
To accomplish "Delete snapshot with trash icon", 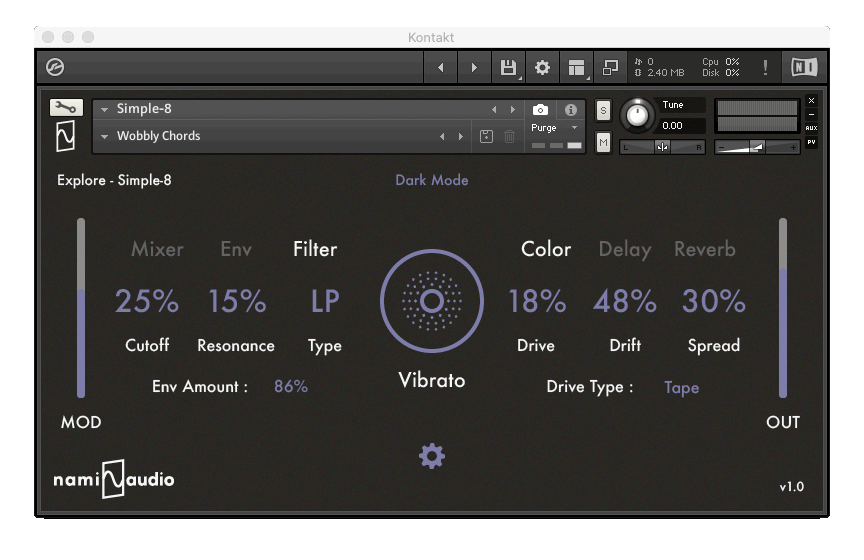I will pos(509,136).
